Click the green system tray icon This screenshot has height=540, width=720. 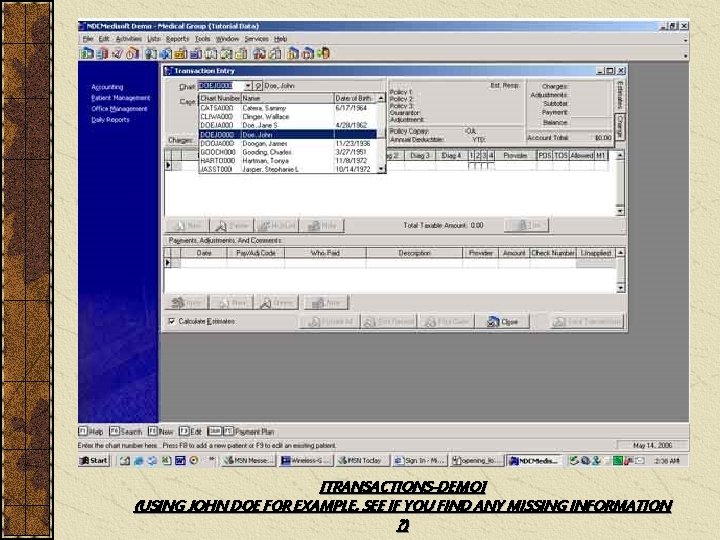click(618, 461)
